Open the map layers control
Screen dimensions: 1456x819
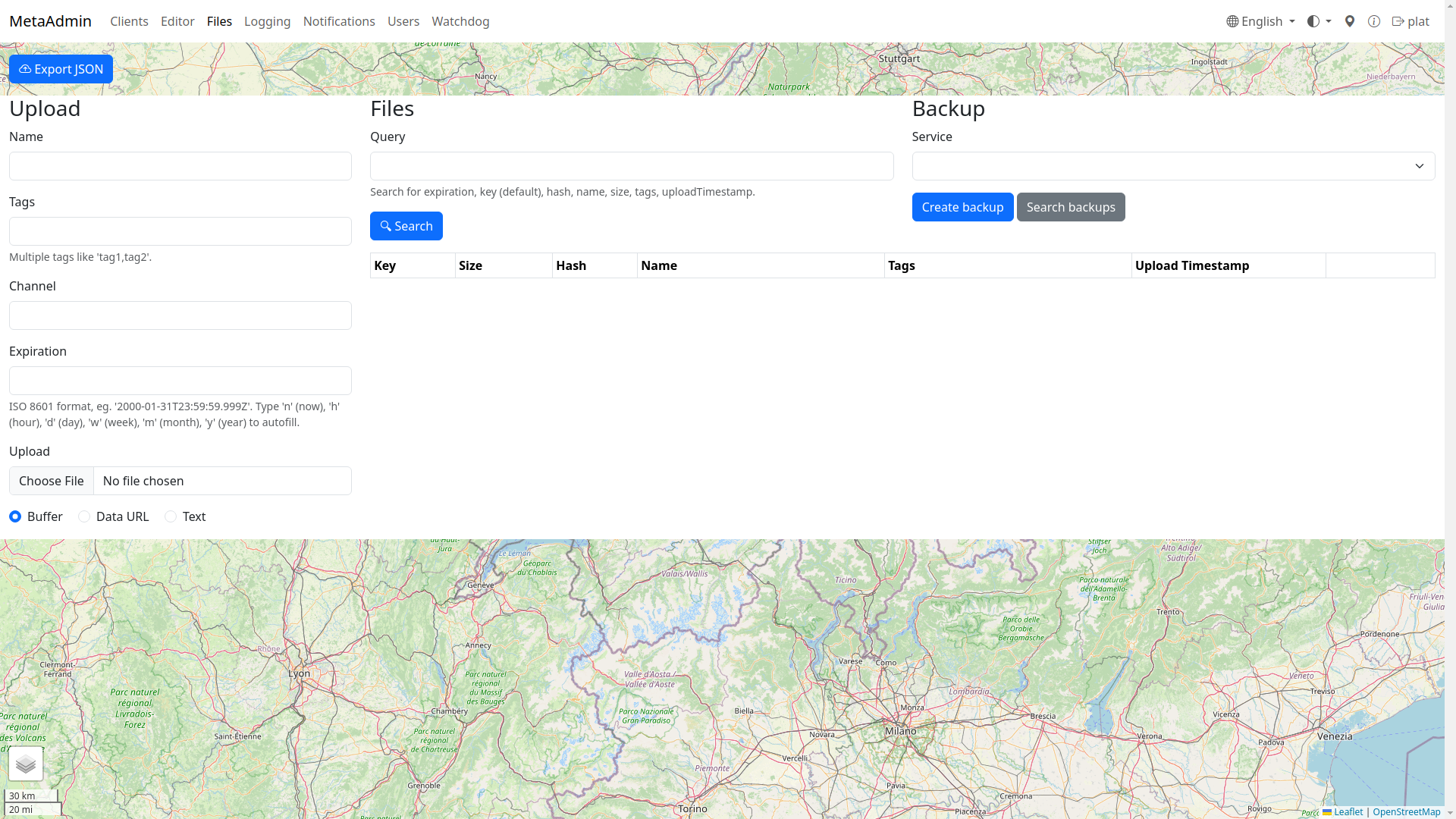coord(26,764)
